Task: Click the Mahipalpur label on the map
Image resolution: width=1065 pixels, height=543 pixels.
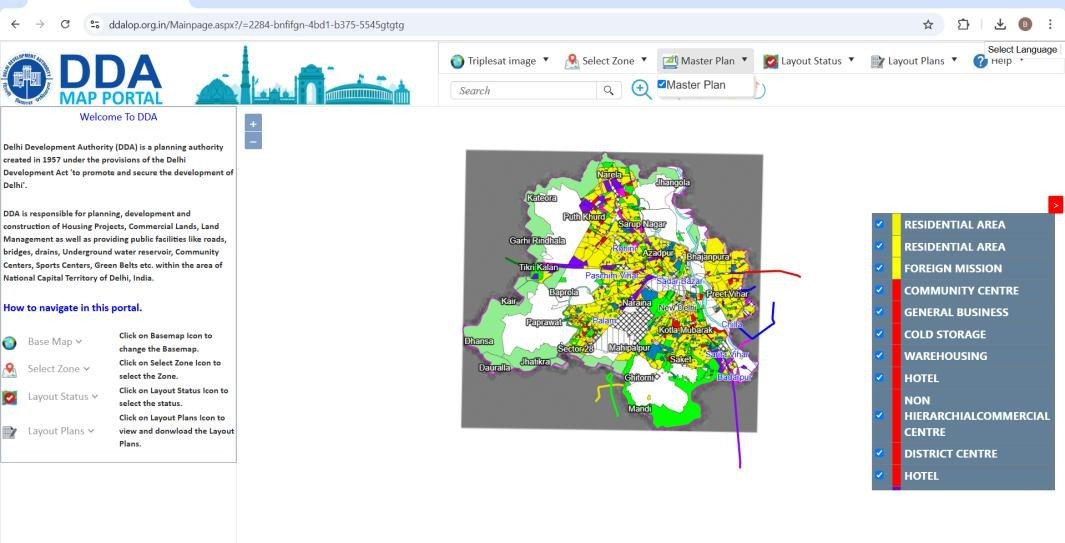Action: tap(628, 347)
